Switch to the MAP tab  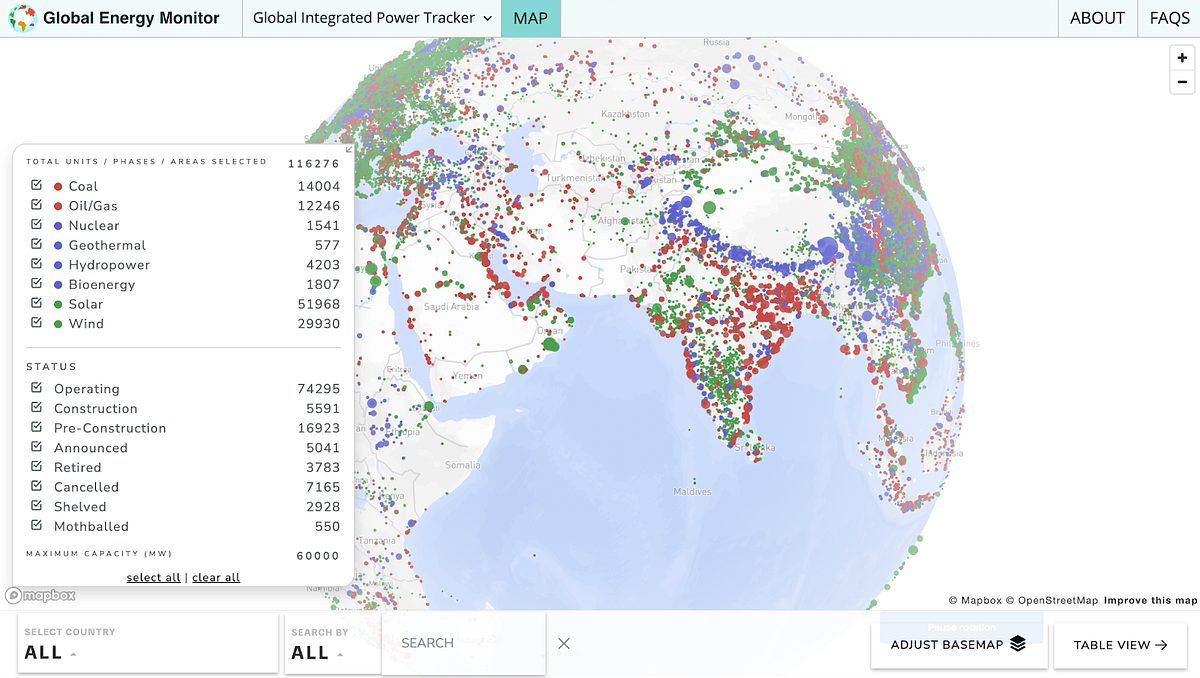click(x=530, y=18)
